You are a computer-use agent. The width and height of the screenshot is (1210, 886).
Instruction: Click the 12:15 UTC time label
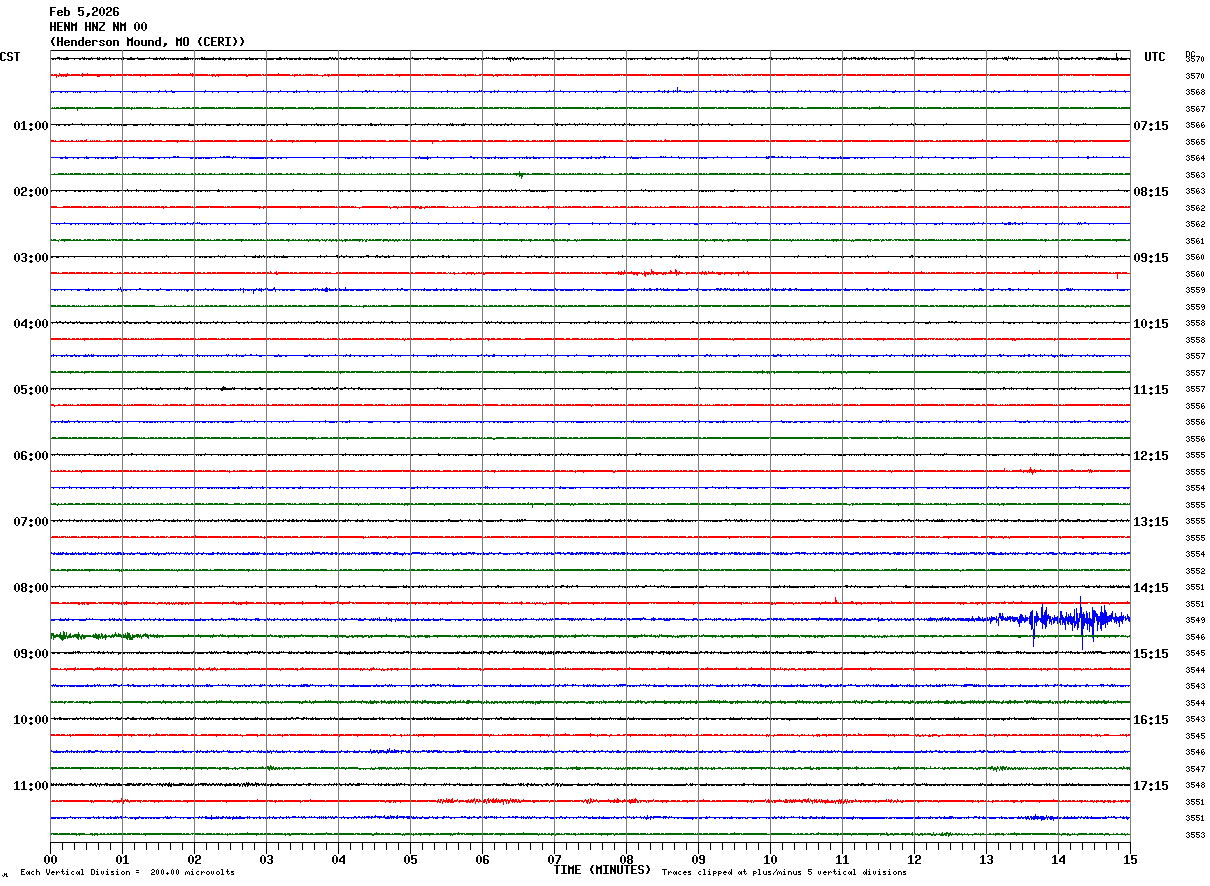1150,456
